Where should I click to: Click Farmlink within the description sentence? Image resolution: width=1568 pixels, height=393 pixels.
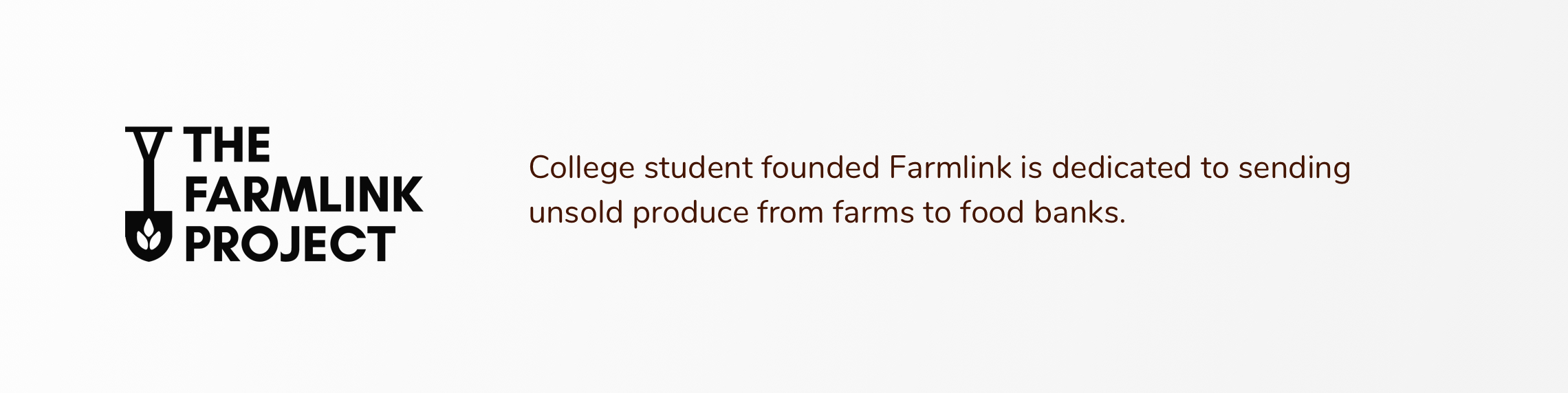tap(950, 167)
